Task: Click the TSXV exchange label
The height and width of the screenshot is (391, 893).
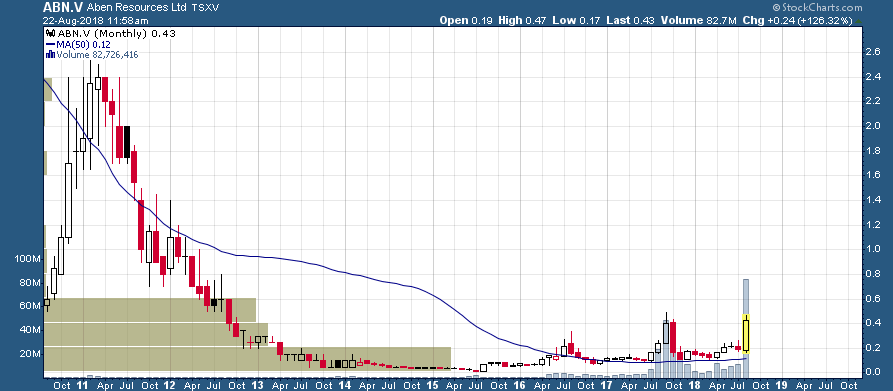Action: (x=206, y=8)
